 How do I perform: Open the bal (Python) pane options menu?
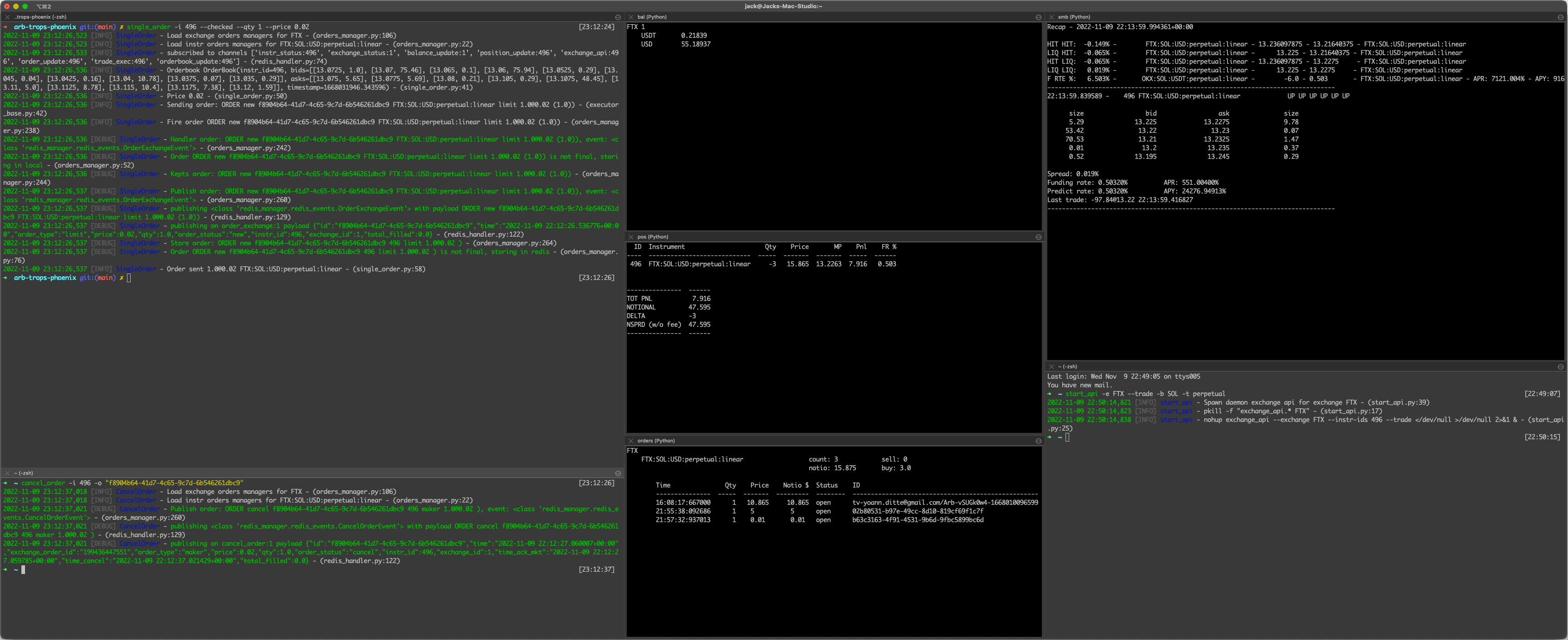click(x=1039, y=17)
